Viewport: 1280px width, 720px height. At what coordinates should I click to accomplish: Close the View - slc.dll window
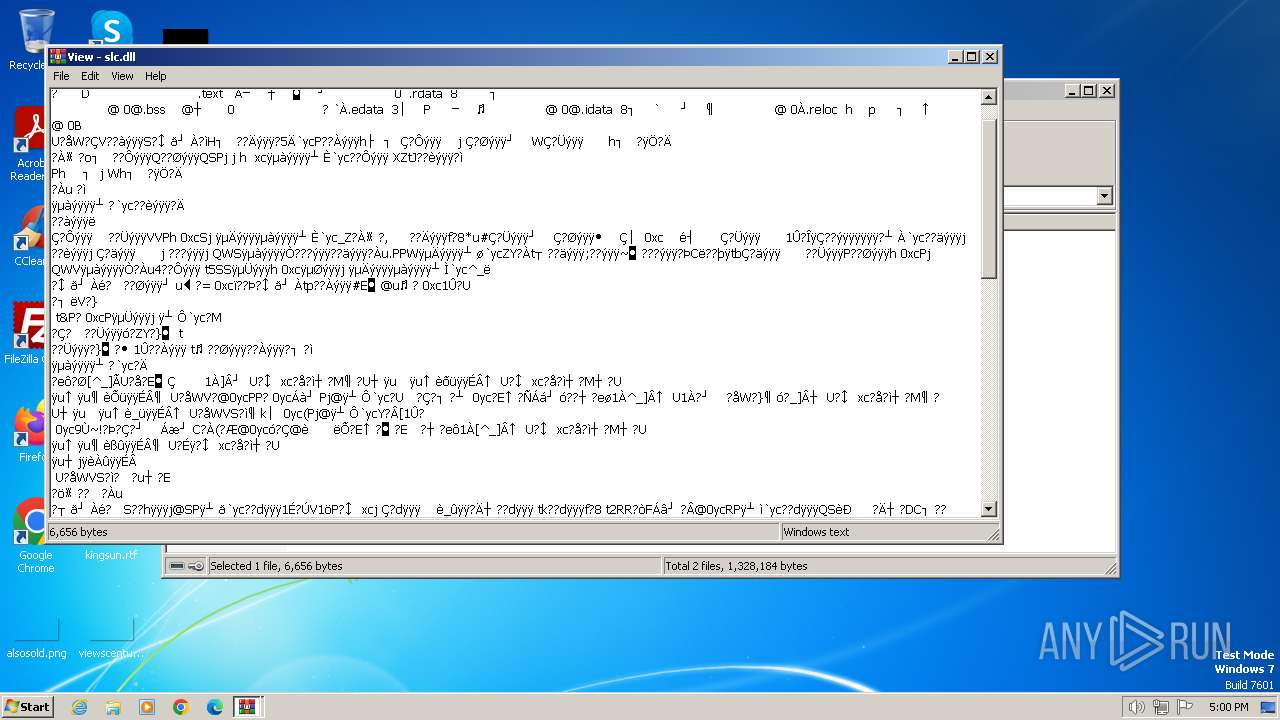tap(989, 57)
